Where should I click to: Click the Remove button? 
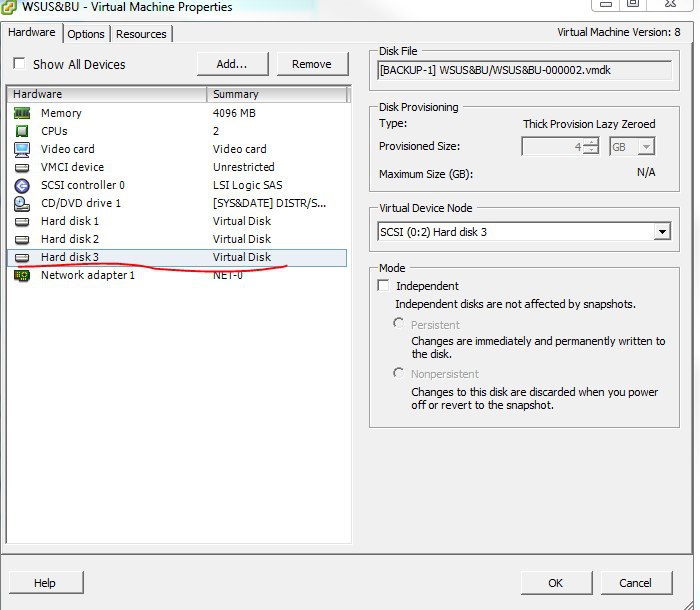[312, 64]
